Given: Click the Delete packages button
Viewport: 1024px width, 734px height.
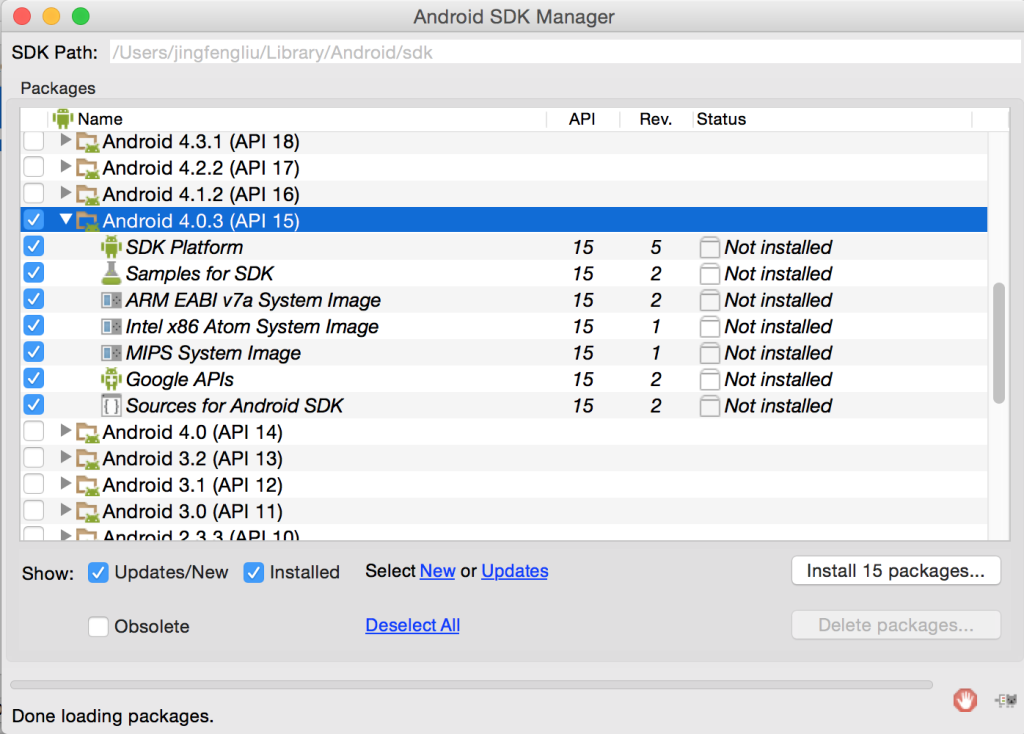Looking at the screenshot, I should tap(895, 626).
